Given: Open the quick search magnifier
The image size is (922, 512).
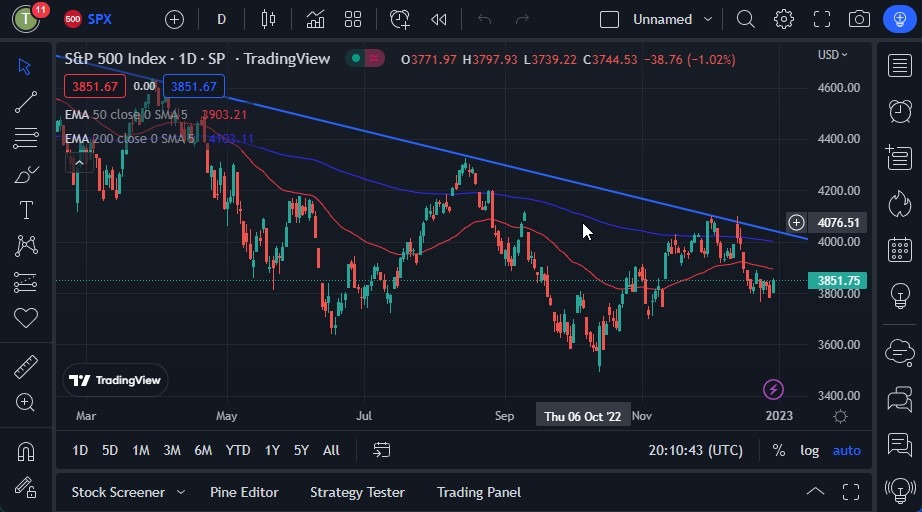Looking at the screenshot, I should 746,19.
